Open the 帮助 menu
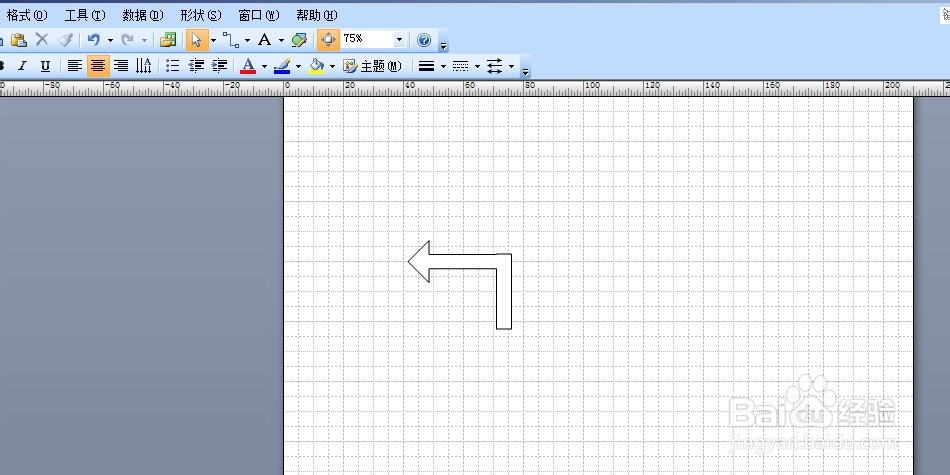This screenshot has width=950, height=475. (317, 15)
